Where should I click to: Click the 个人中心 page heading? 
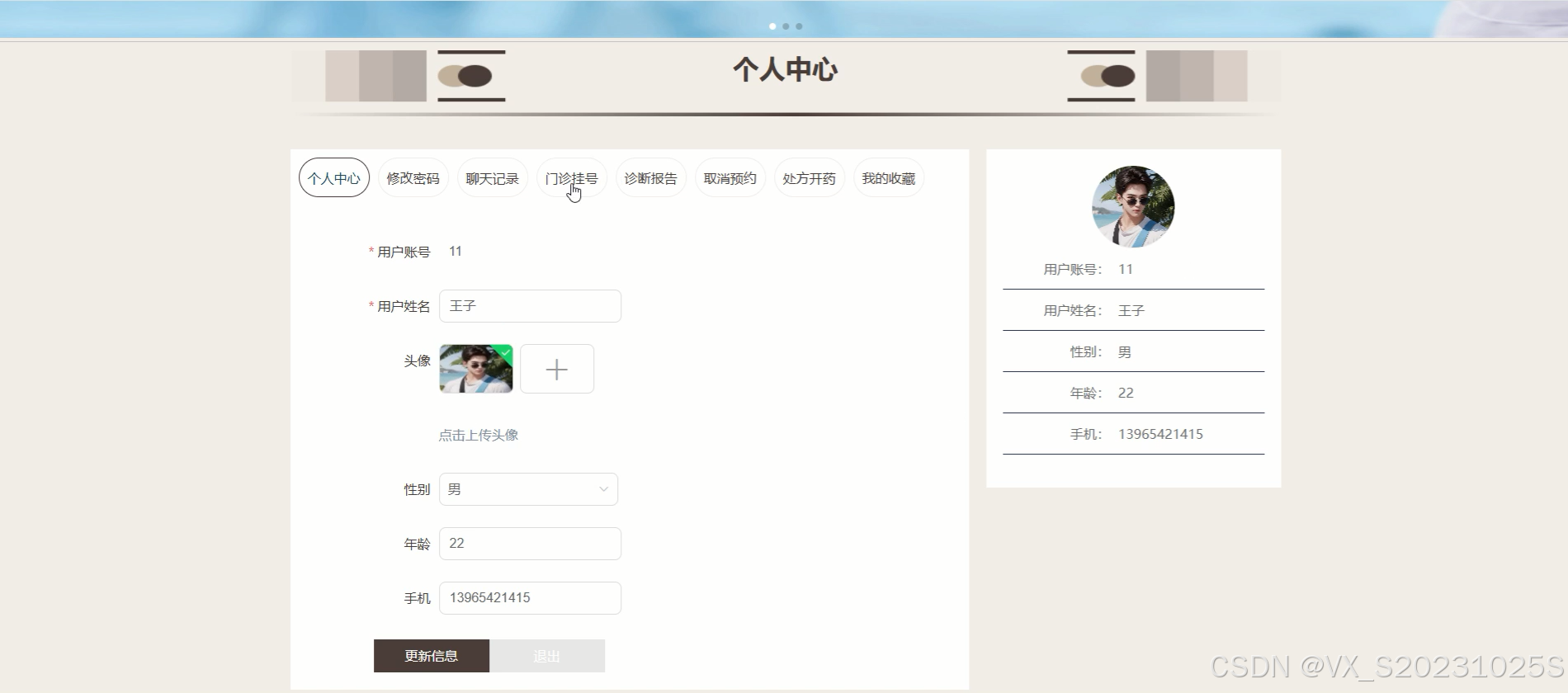click(786, 69)
